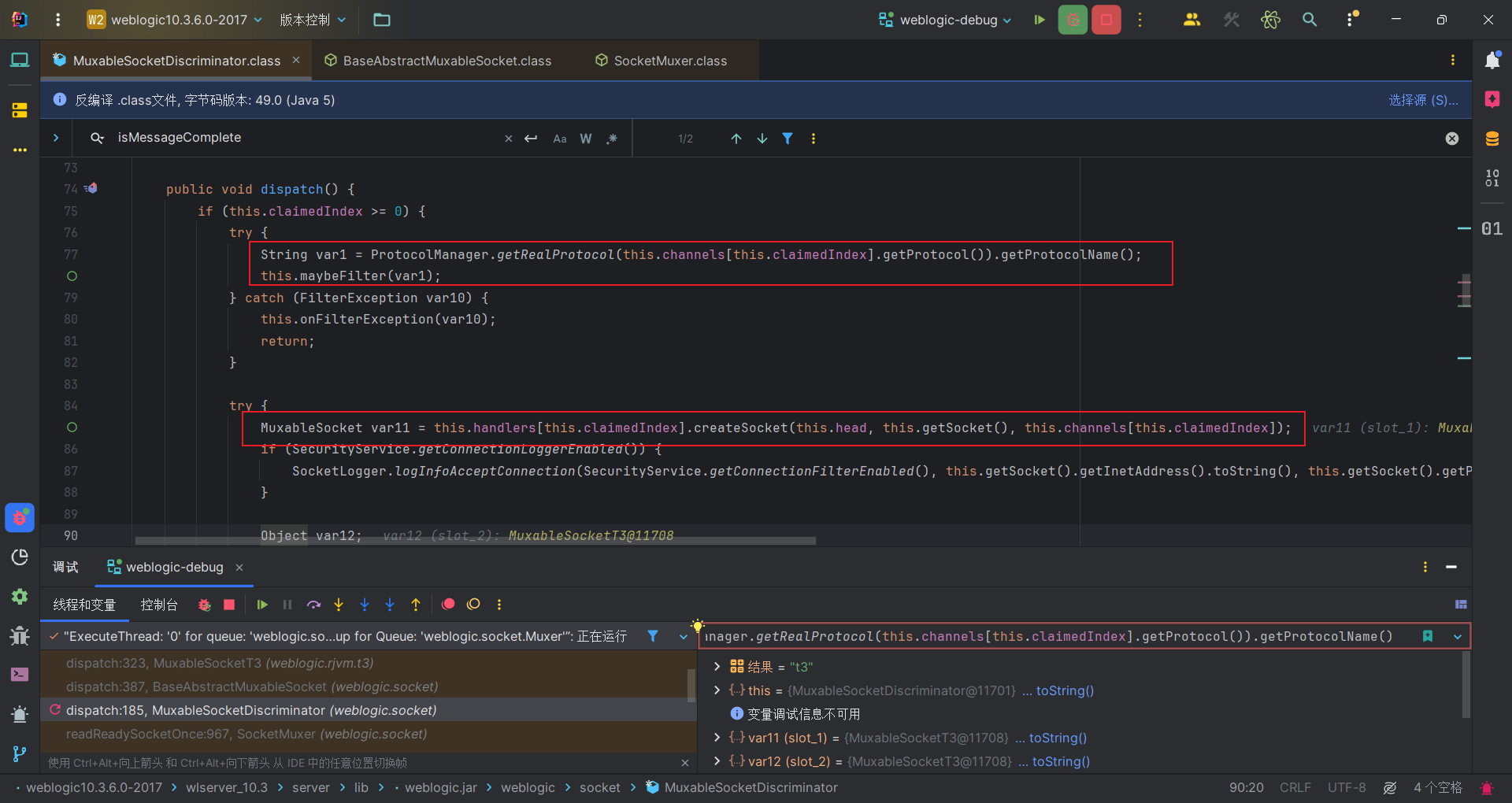Open the Notifications bell icon
This screenshot has width=1512, height=803.
(x=1492, y=60)
